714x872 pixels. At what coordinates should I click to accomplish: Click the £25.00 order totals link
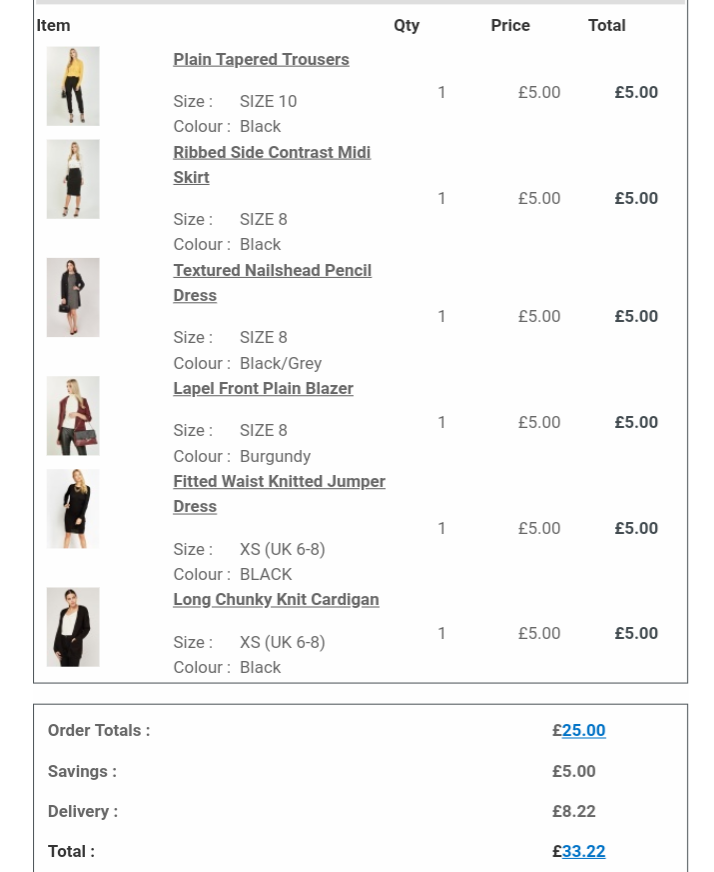(583, 731)
